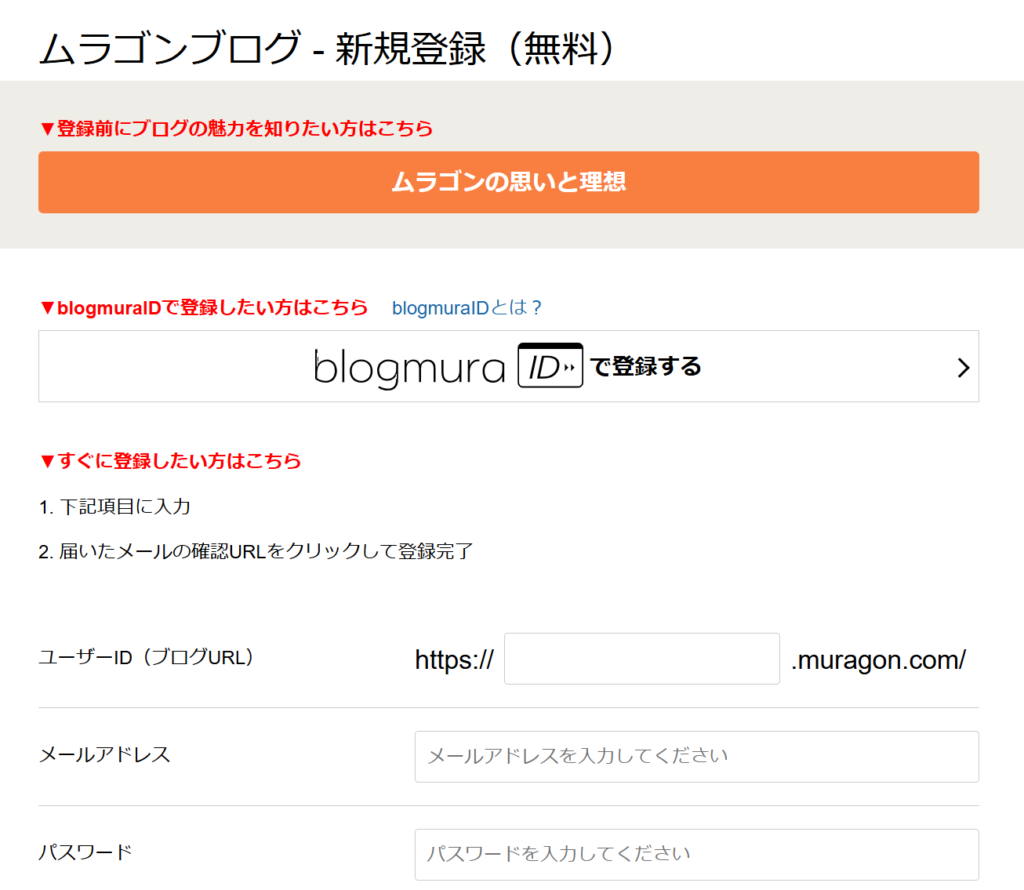Click the blogmura logo text
Screen dimensions: 1024x890
click(409, 367)
